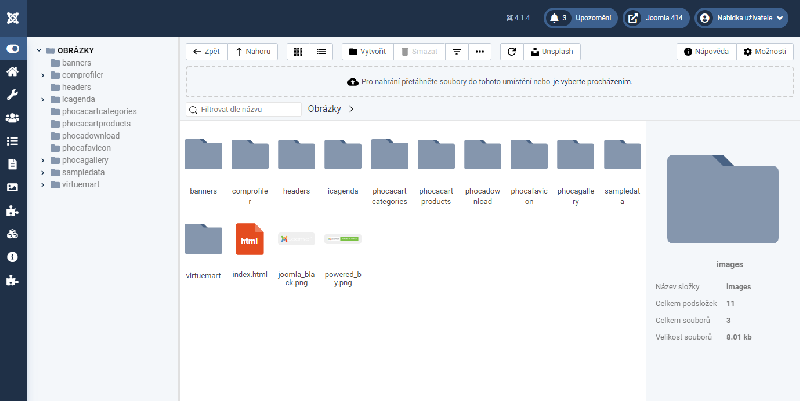Collapse the OBRÁZKY root folder
Image resolution: width=800 pixels, height=401 pixels.
tap(37, 50)
